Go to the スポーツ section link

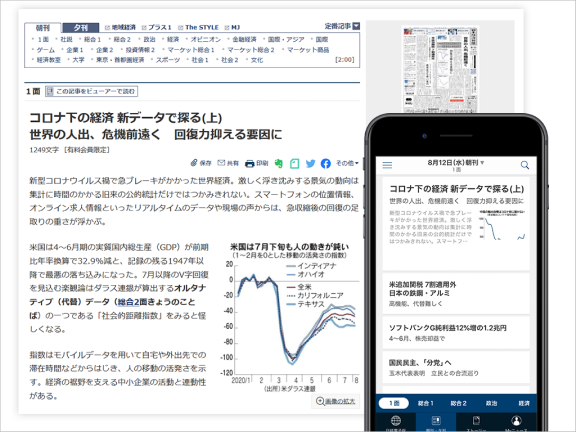point(168,60)
